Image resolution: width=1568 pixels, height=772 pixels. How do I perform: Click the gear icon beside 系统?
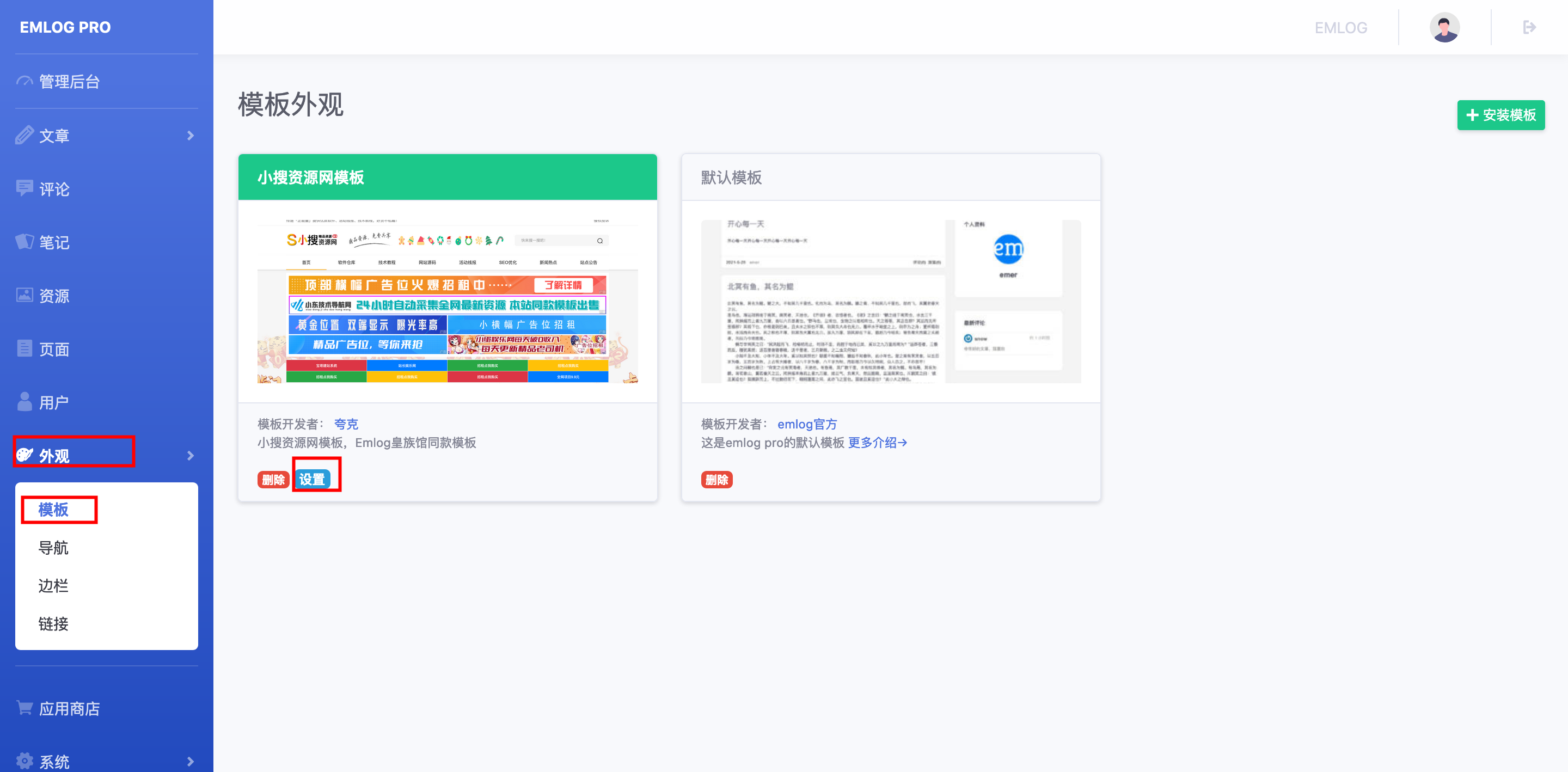[24, 761]
